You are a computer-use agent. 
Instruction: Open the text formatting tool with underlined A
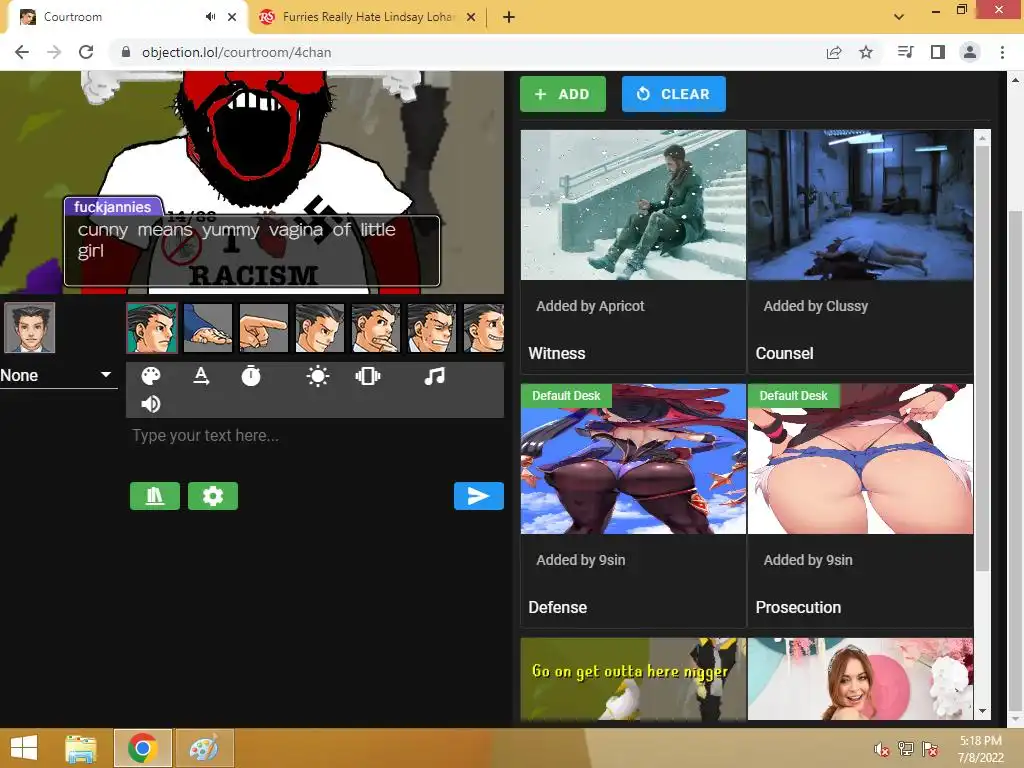pos(201,376)
